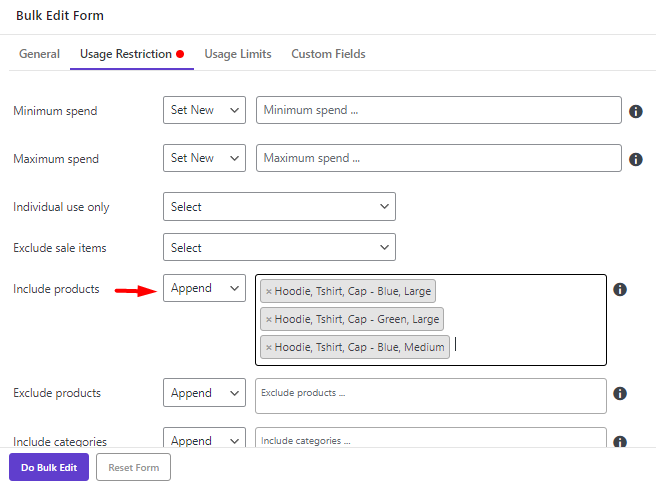Click info icon next to Include products box
Screen dimensions: 656x484
(x=620, y=289)
